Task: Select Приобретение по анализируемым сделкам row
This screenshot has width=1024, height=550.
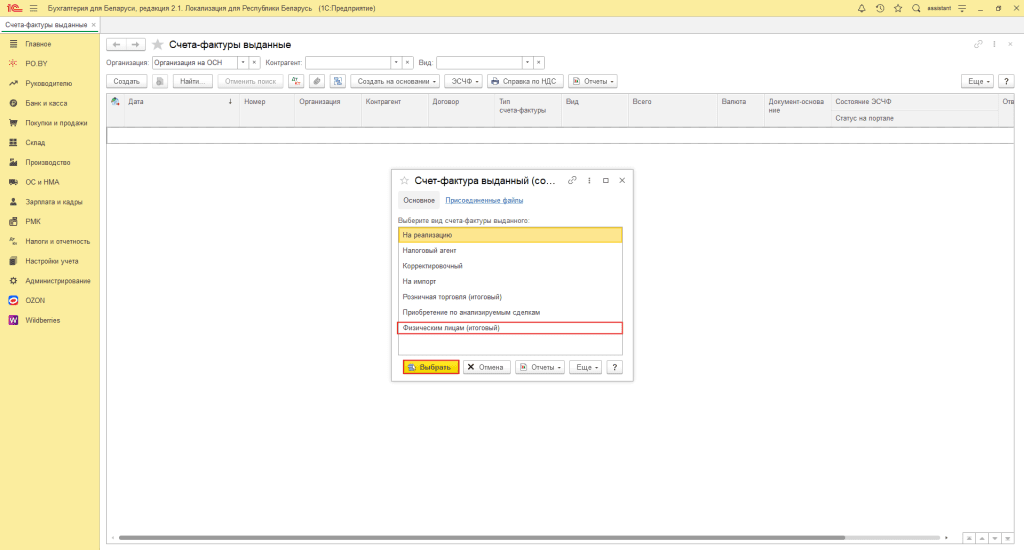Action: click(x=510, y=313)
